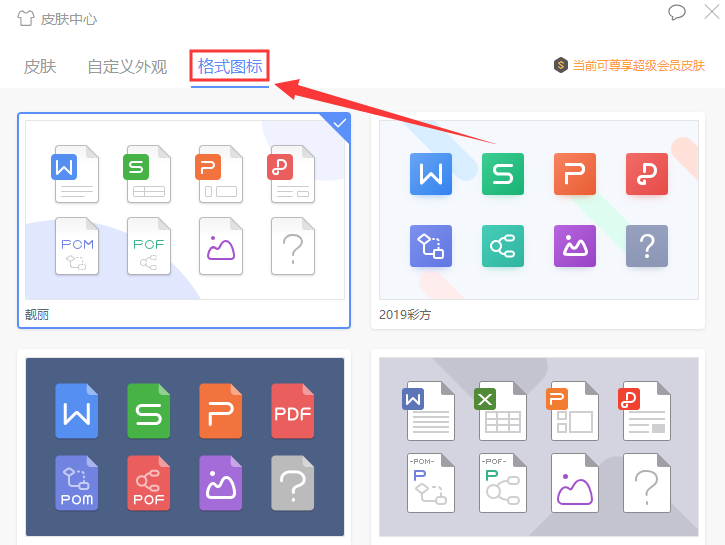Click the red POF file in dark blue theme
725x545 pixels.
click(149, 483)
